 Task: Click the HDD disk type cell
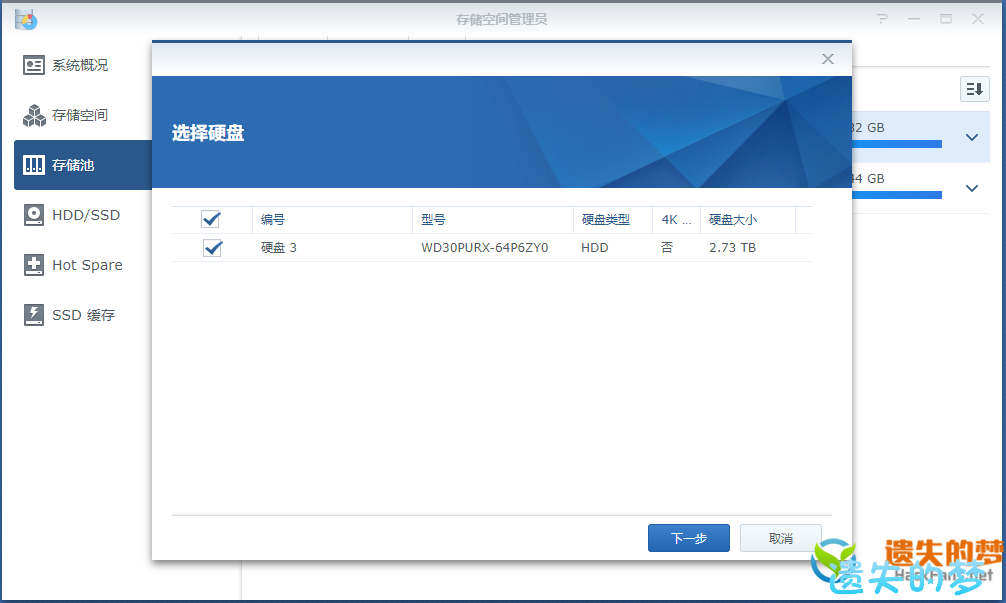point(595,248)
